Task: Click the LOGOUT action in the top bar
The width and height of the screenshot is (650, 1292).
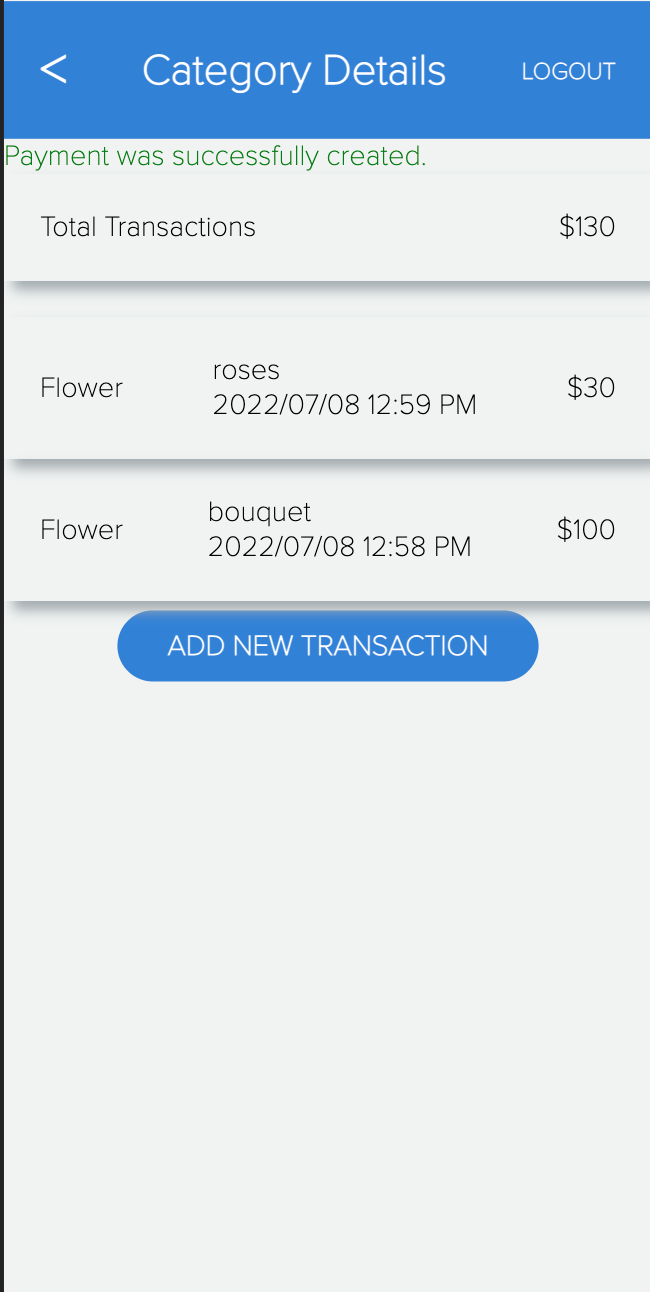Action: coord(568,71)
